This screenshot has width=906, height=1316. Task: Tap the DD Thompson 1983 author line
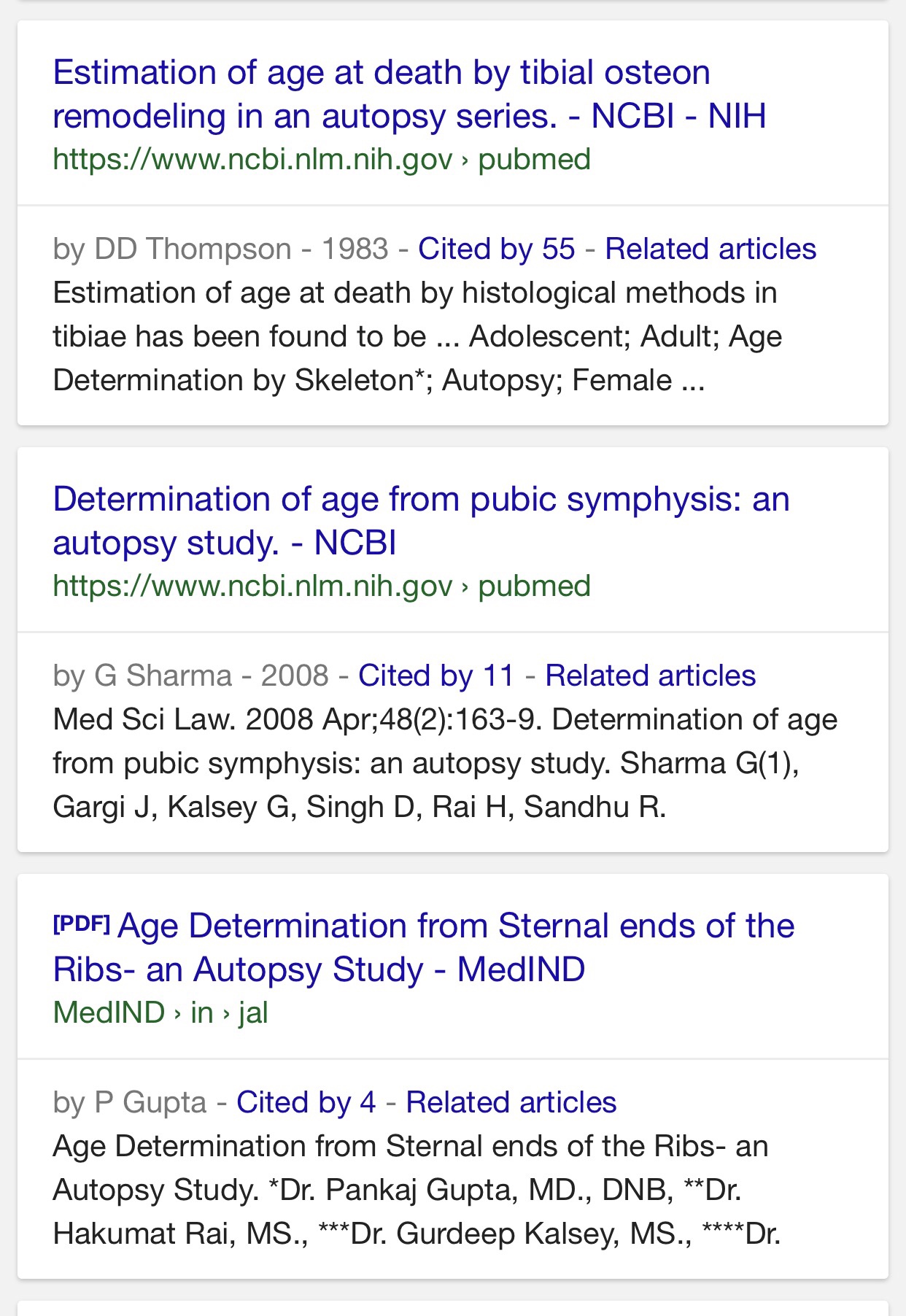point(220,249)
